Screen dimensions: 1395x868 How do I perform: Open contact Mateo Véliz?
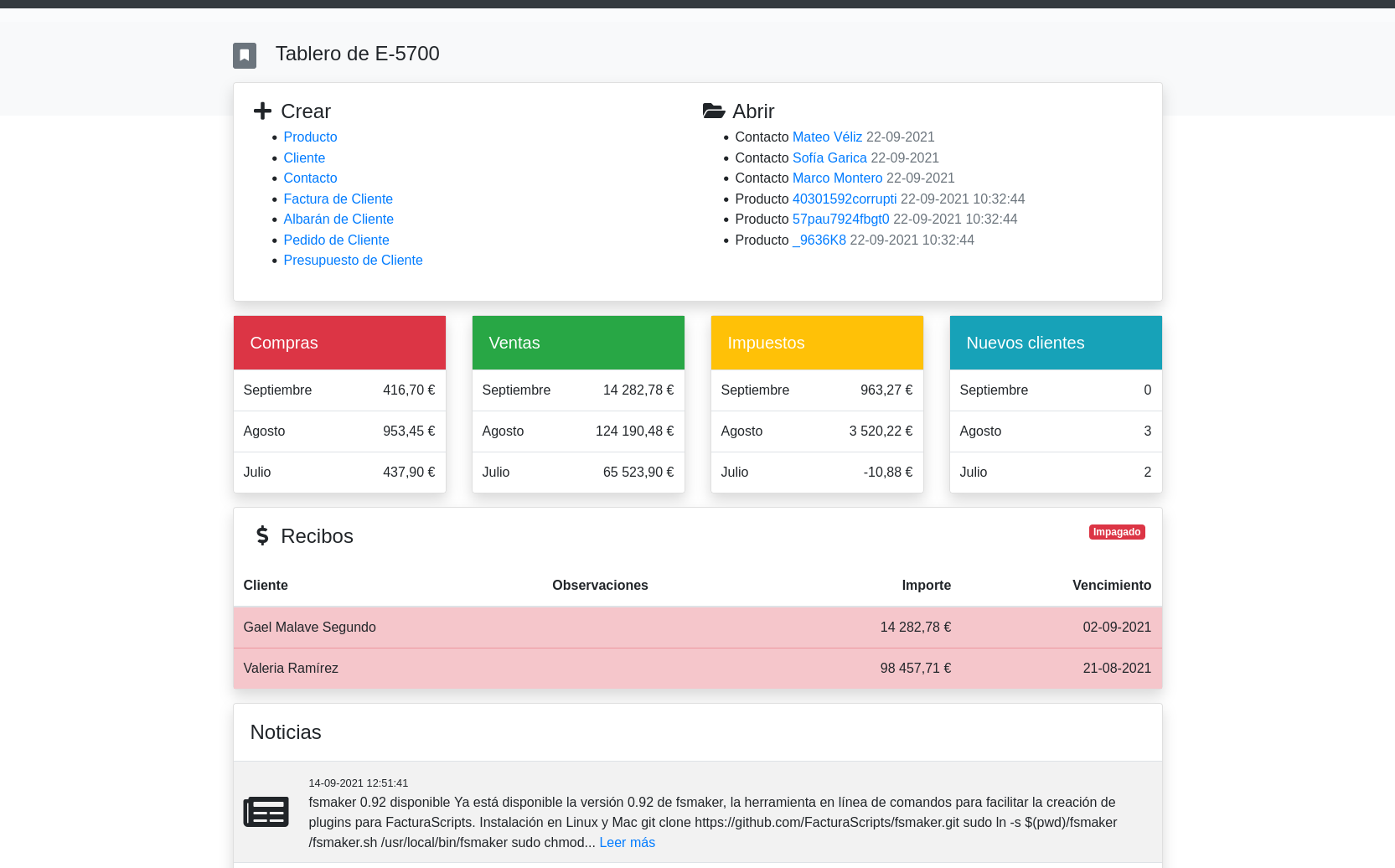click(827, 137)
